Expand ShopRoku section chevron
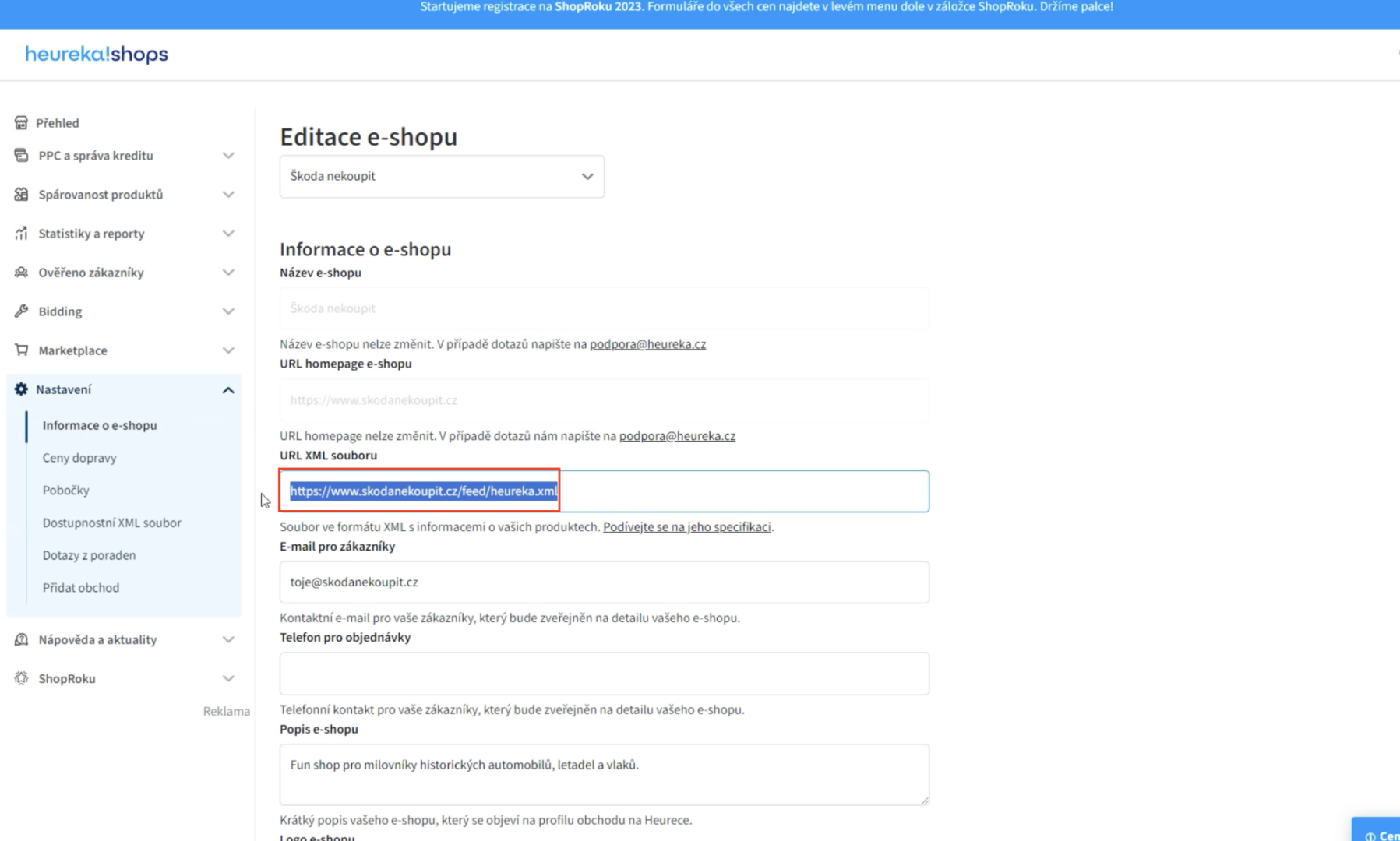 pos(228,679)
